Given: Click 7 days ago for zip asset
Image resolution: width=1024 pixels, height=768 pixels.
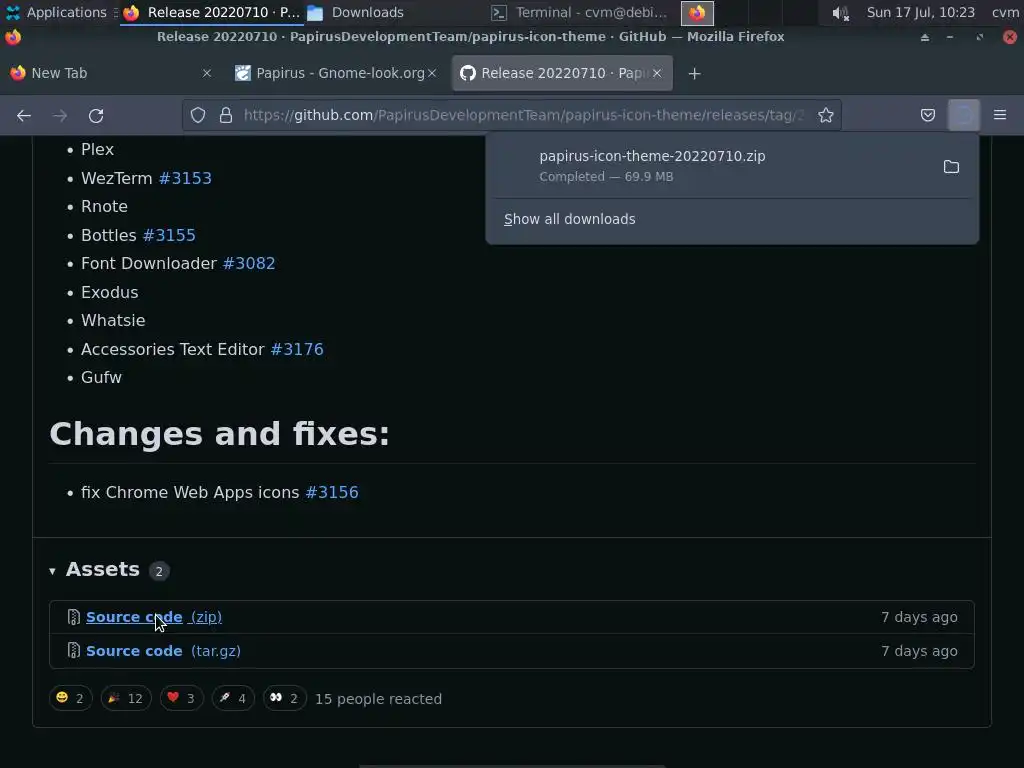Looking at the screenshot, I should click(x=919, y=617).
